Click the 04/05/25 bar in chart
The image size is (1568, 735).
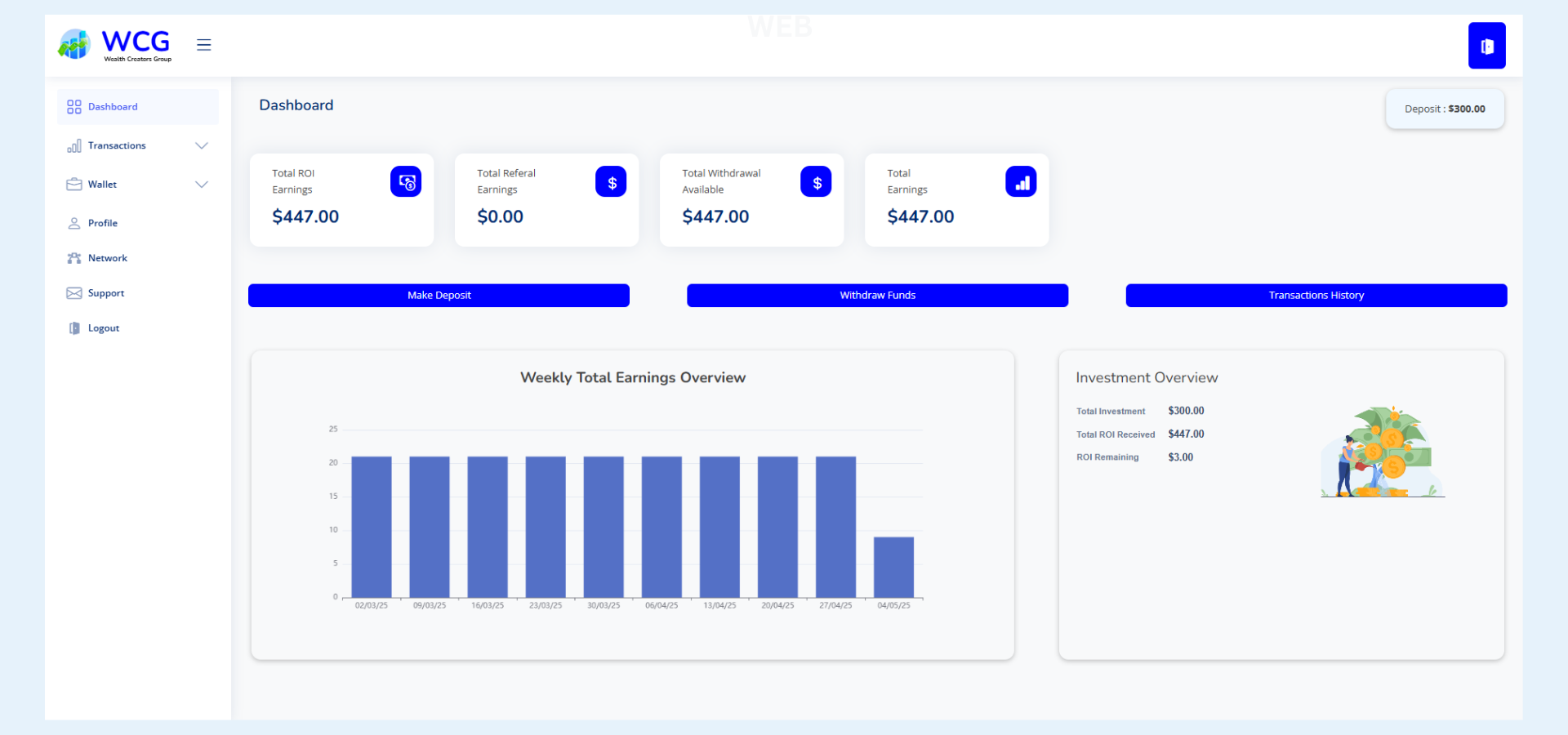[x=893, y=568]
